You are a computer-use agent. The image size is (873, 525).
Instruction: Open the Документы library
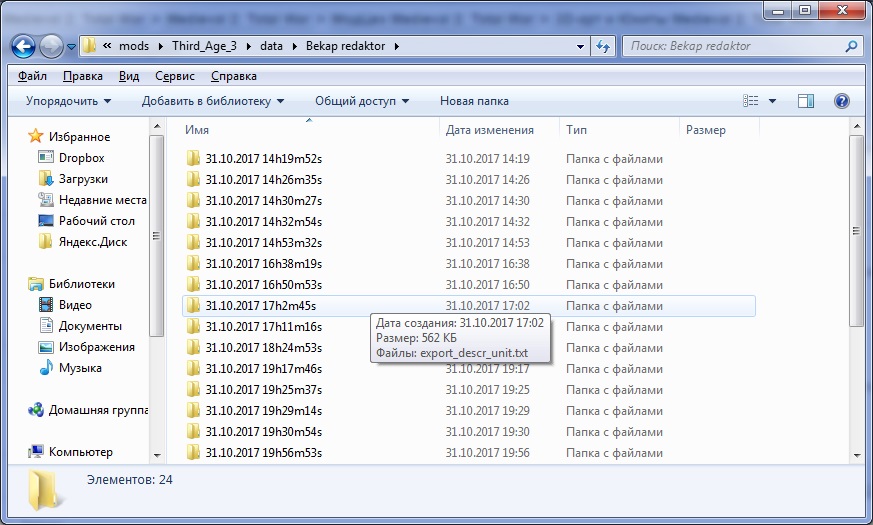click(90, 326)
